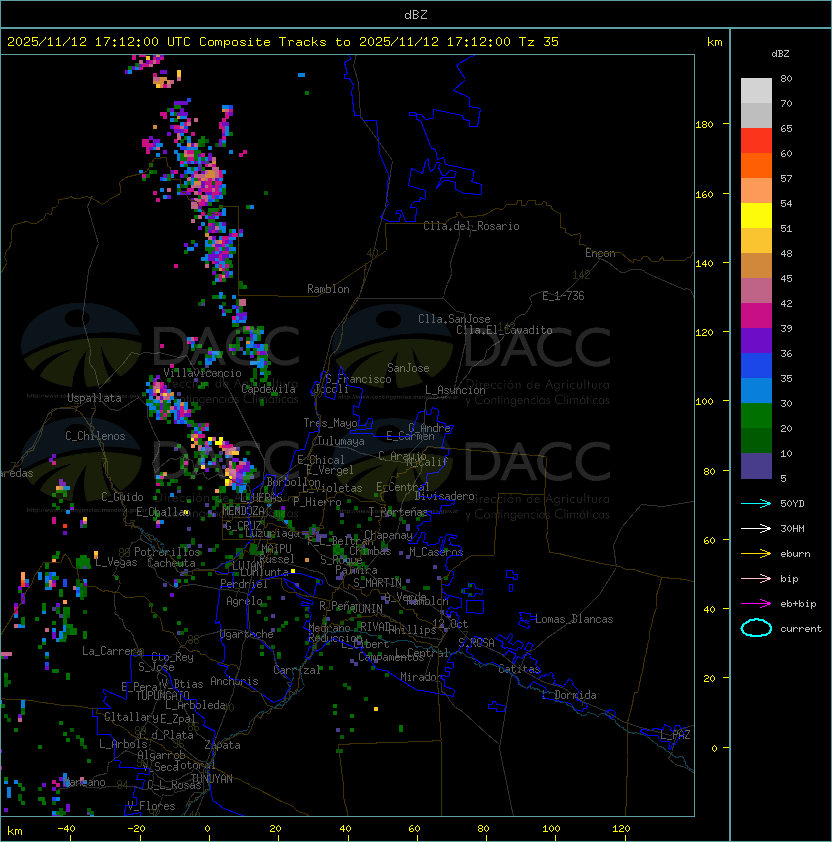
Task: Click the '180' km tick label
Action: point(704,125)
